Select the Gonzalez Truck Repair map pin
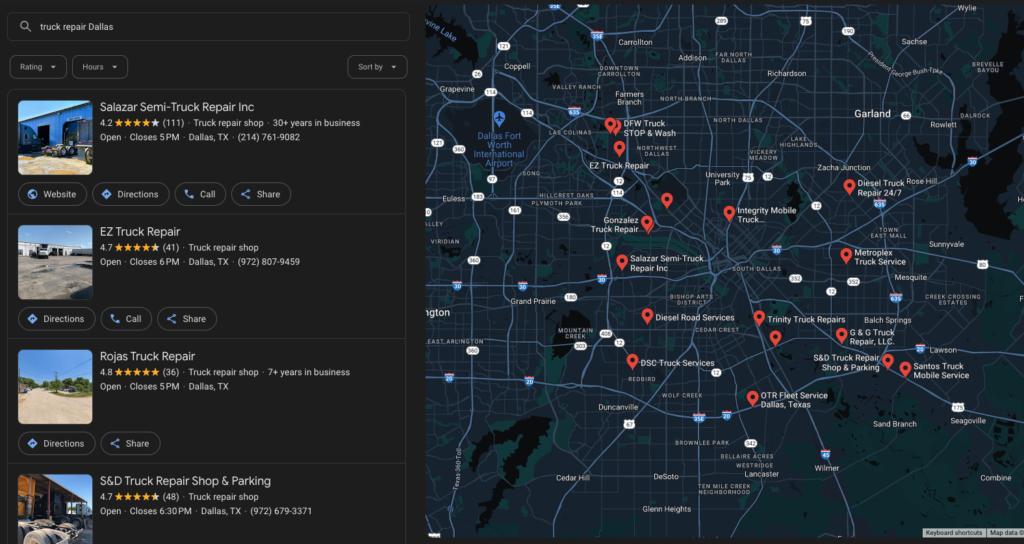1024x544 pixels. [x=647, y=224]
